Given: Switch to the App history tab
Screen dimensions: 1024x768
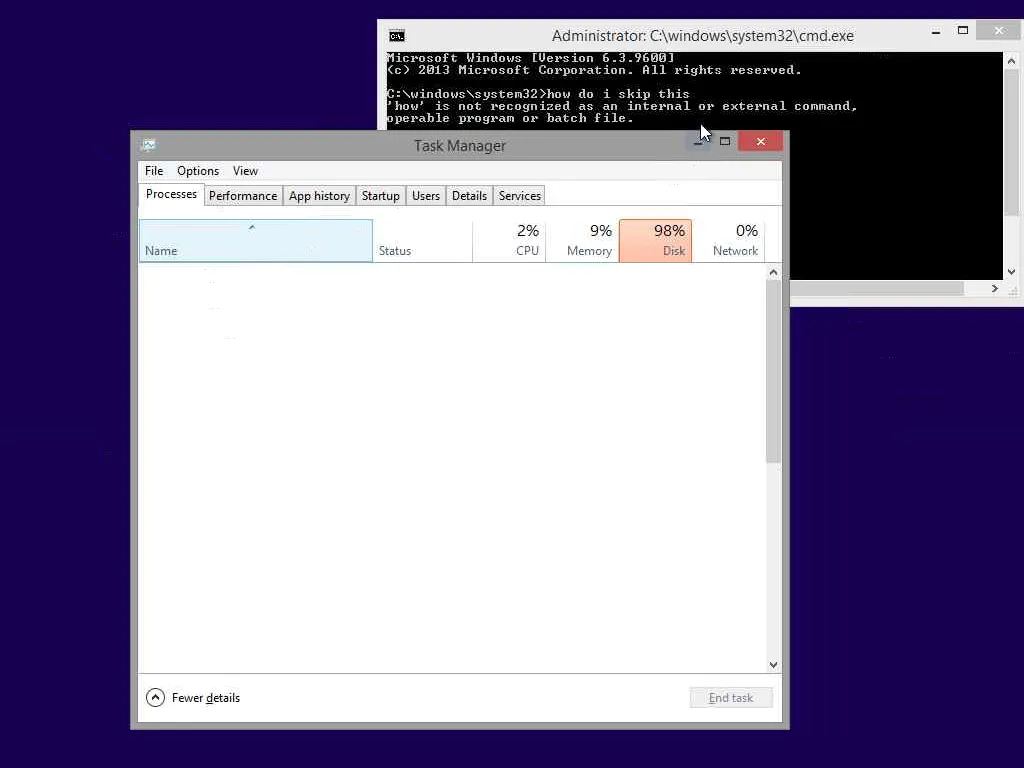Looking at the screenshot, I should [x=319, y=196].
